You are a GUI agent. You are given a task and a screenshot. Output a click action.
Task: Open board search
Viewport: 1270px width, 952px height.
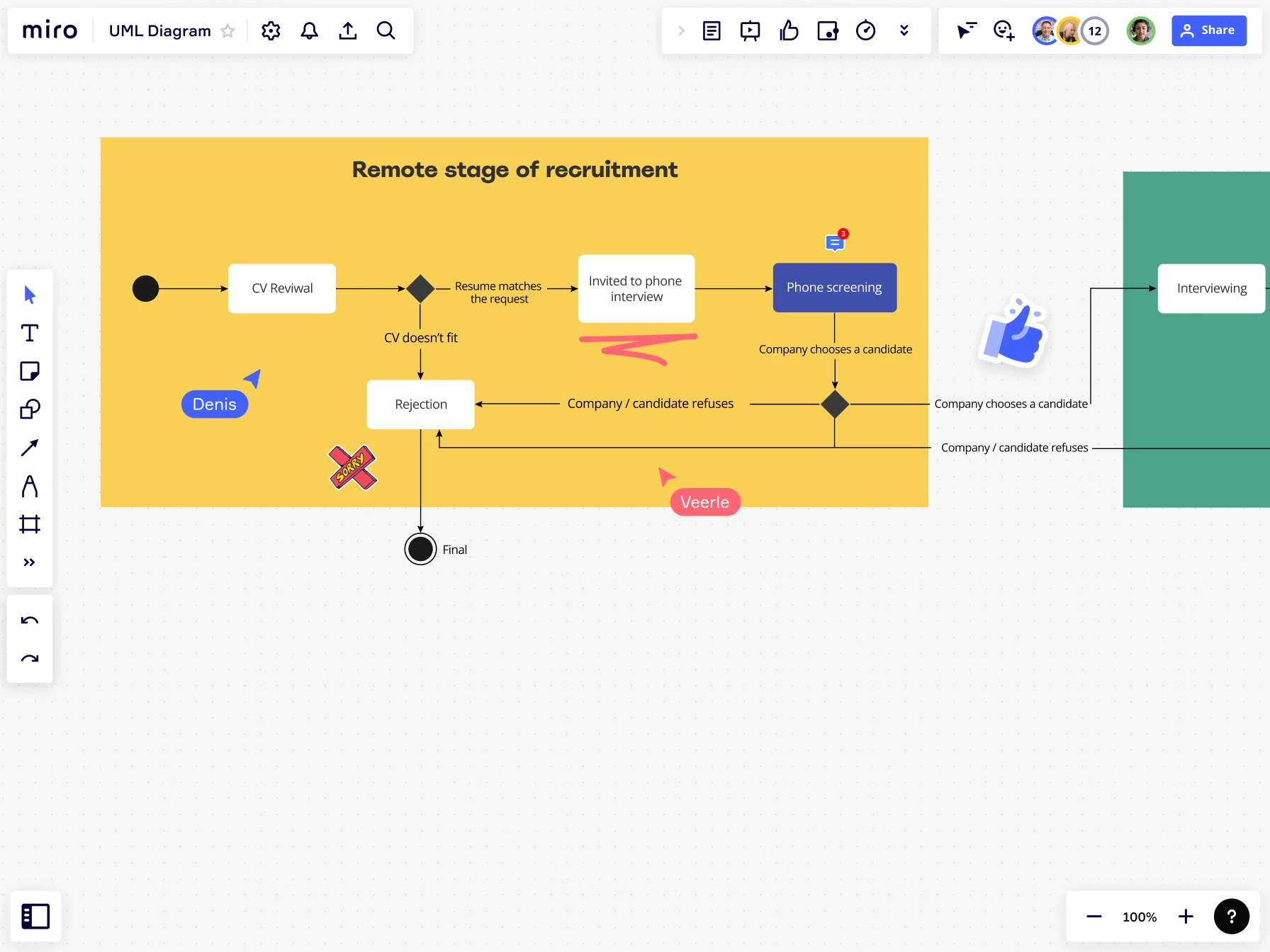tap(386, 30)
